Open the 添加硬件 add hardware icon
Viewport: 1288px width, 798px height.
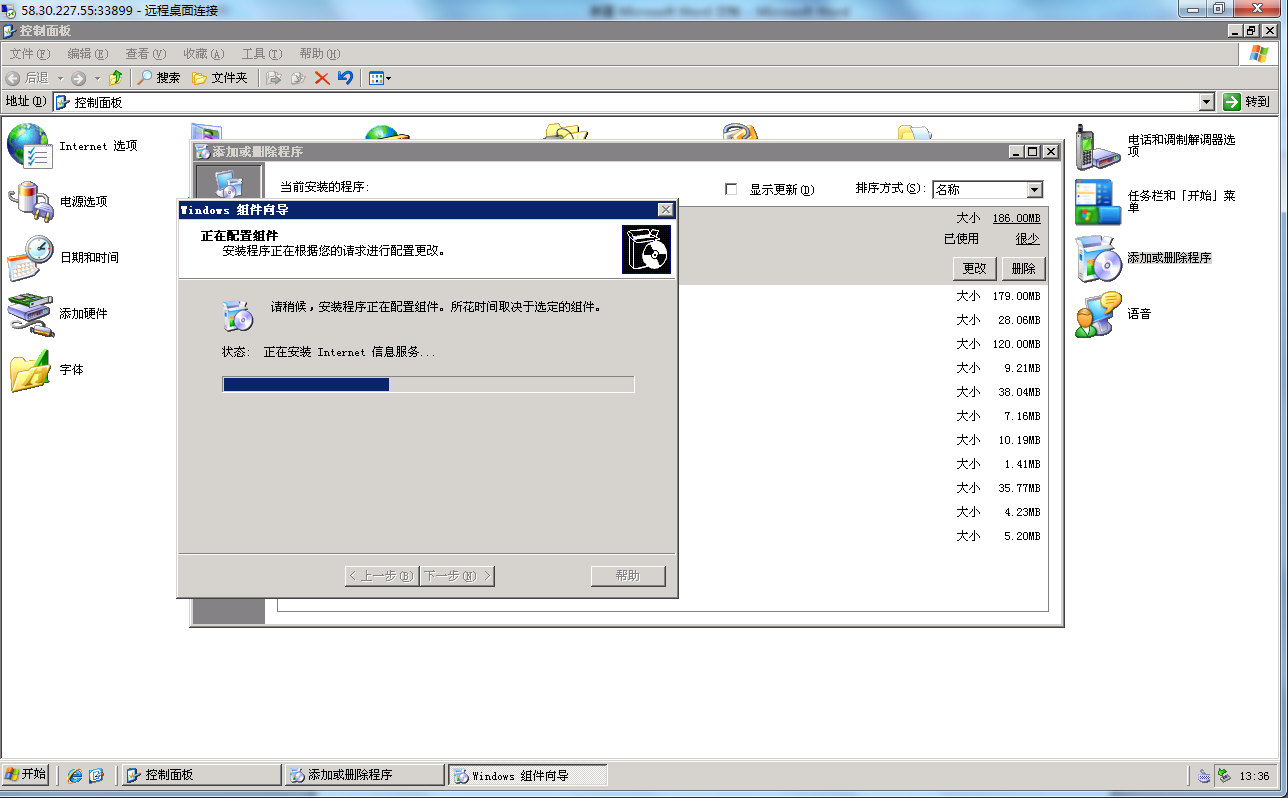point(29,314)
